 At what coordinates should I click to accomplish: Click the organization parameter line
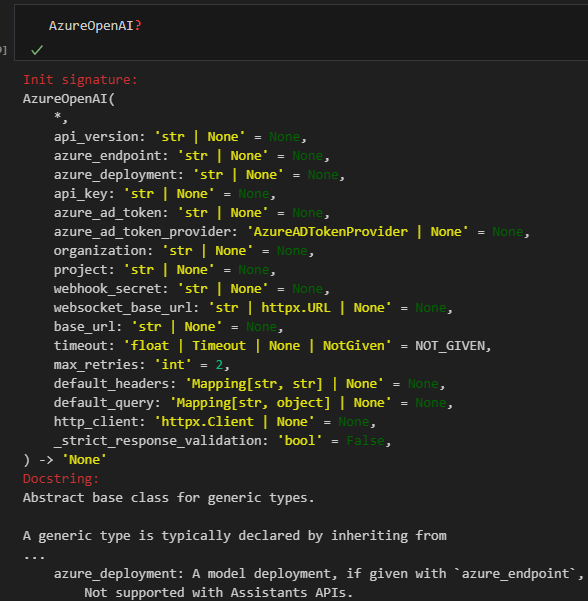pyautogui.click(x=184, y=251)
